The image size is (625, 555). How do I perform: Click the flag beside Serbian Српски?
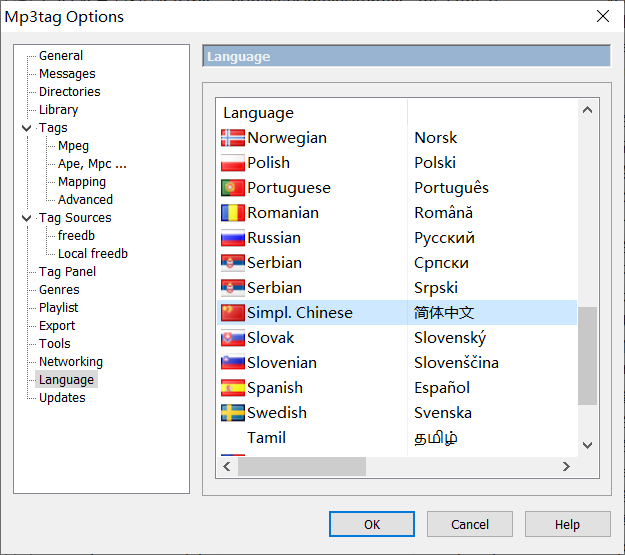(233, 263)
